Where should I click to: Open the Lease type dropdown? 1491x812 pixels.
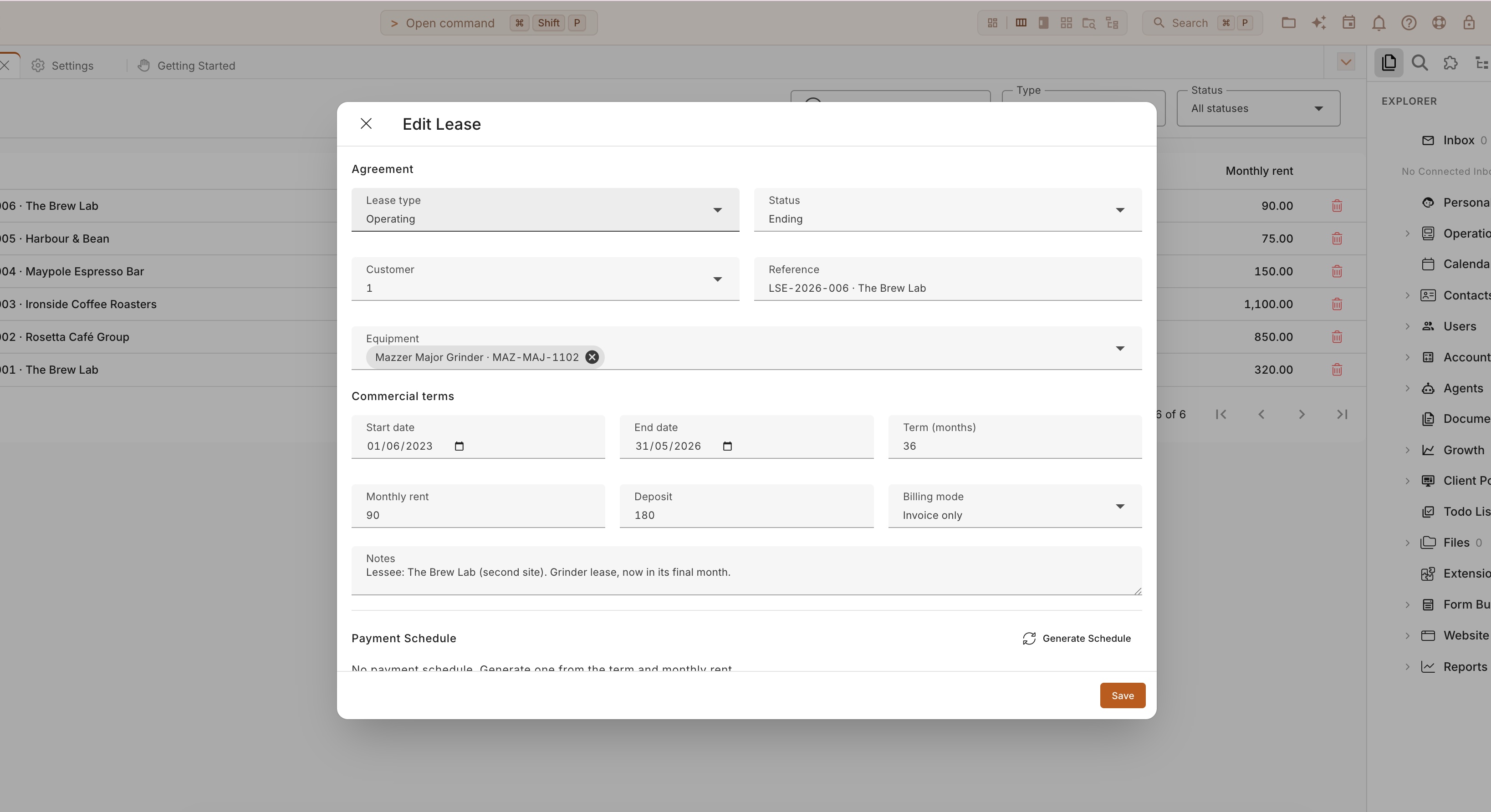[545, 209]
